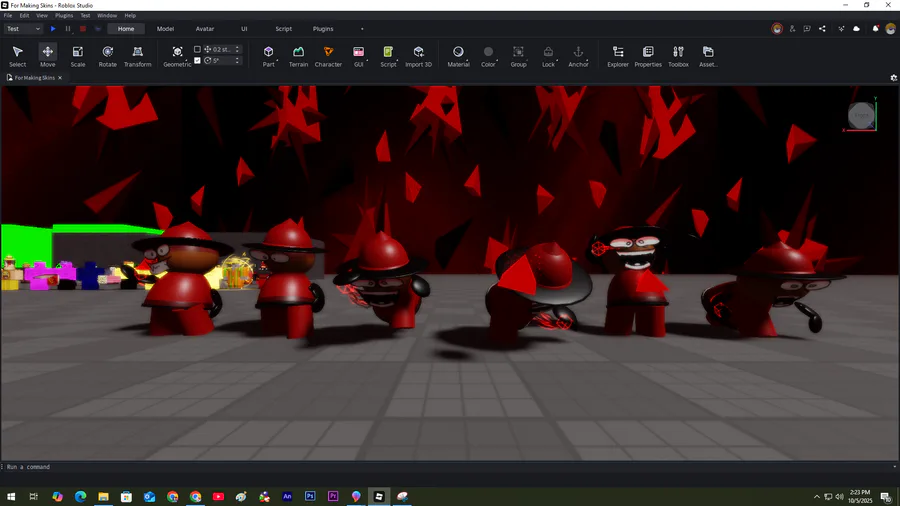Open the Material picker
This screenshot has height=506, width=900.
click(458, 56)
